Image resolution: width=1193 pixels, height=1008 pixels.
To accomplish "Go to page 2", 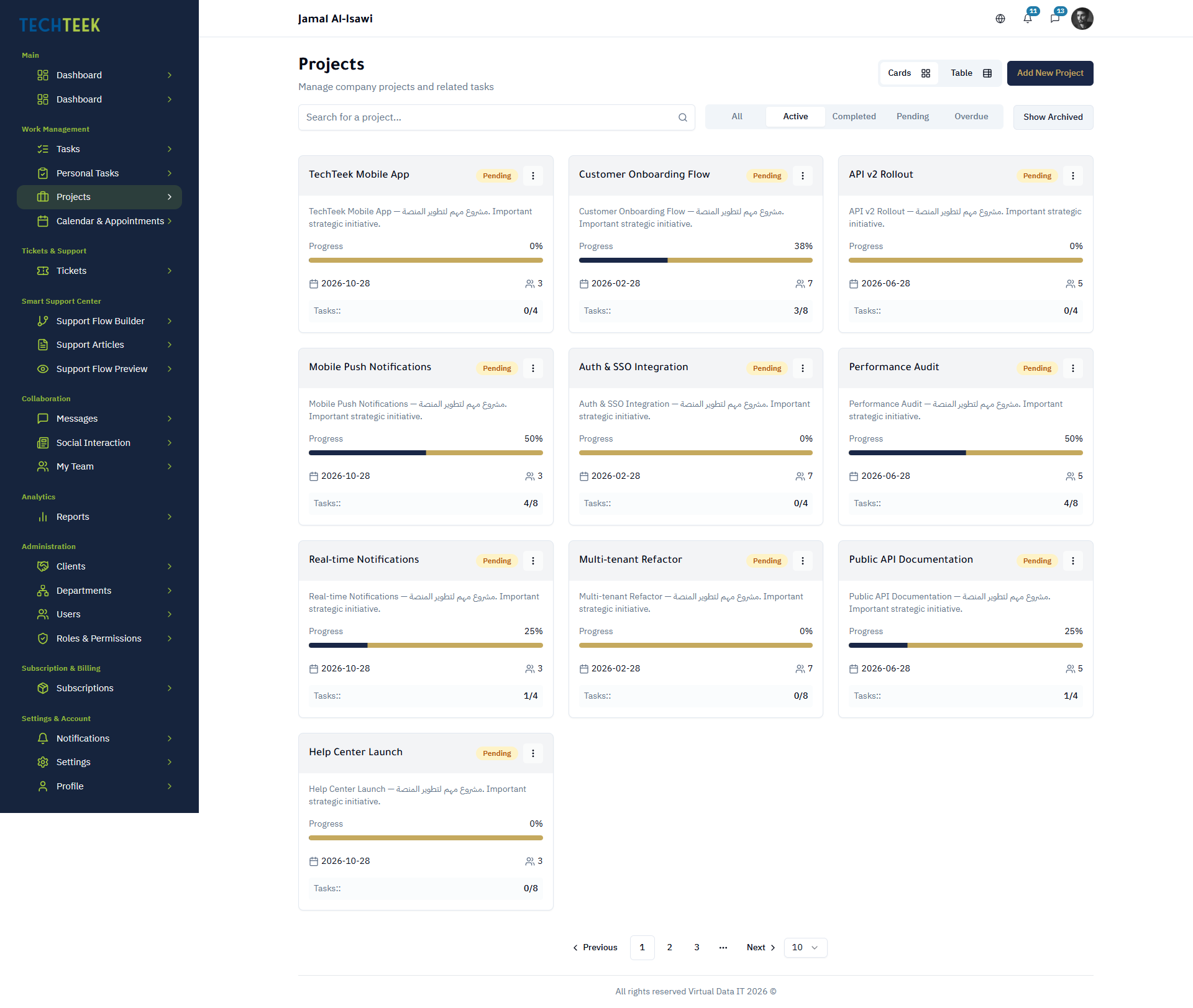I will tap(670, 948).
